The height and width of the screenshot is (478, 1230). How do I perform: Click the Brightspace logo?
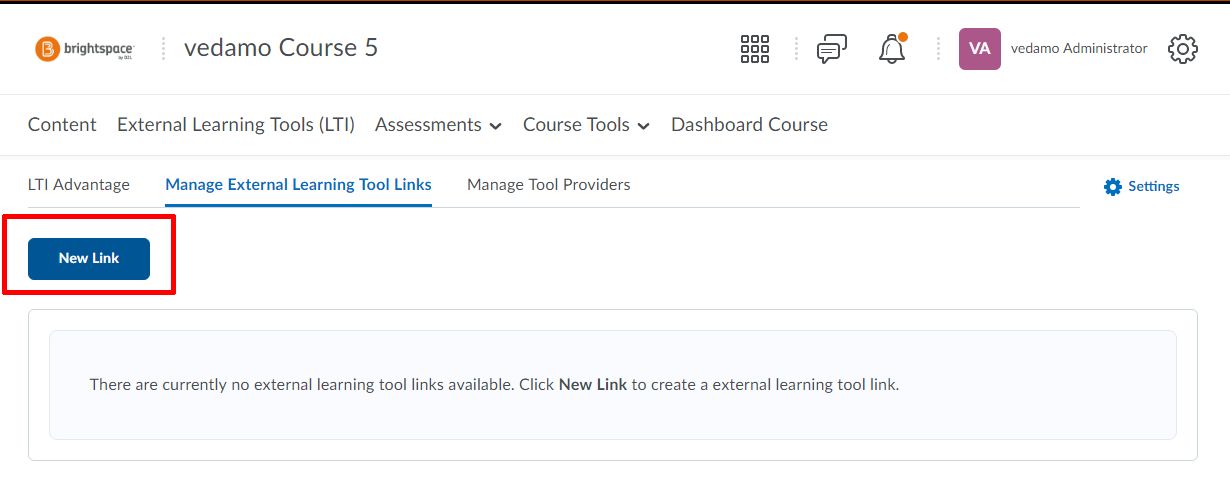[84, 48]
